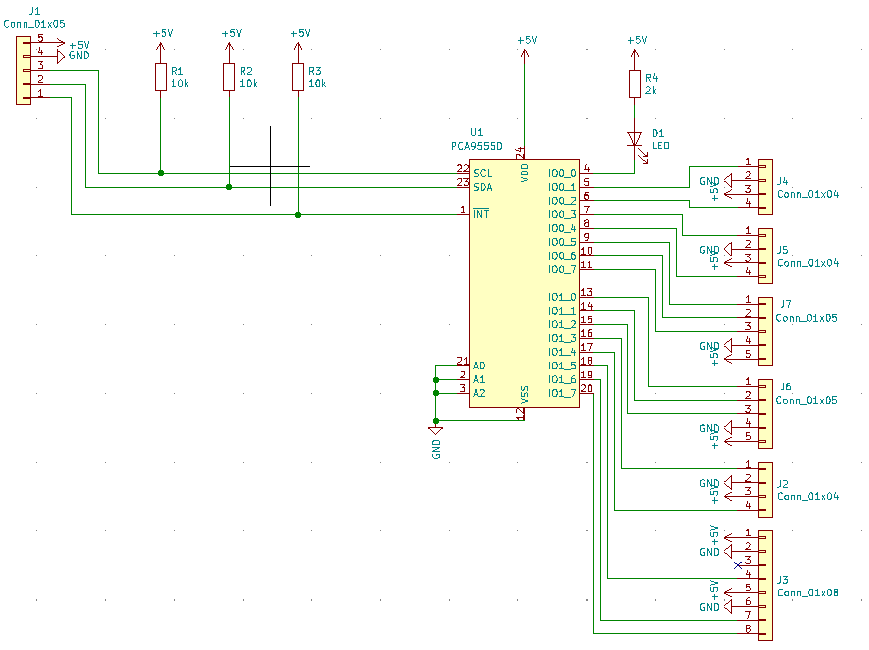Click the no-connect X on J3 pin 3
The height and width of the screenshot is (650, 869).
click(x=738, y=565)
